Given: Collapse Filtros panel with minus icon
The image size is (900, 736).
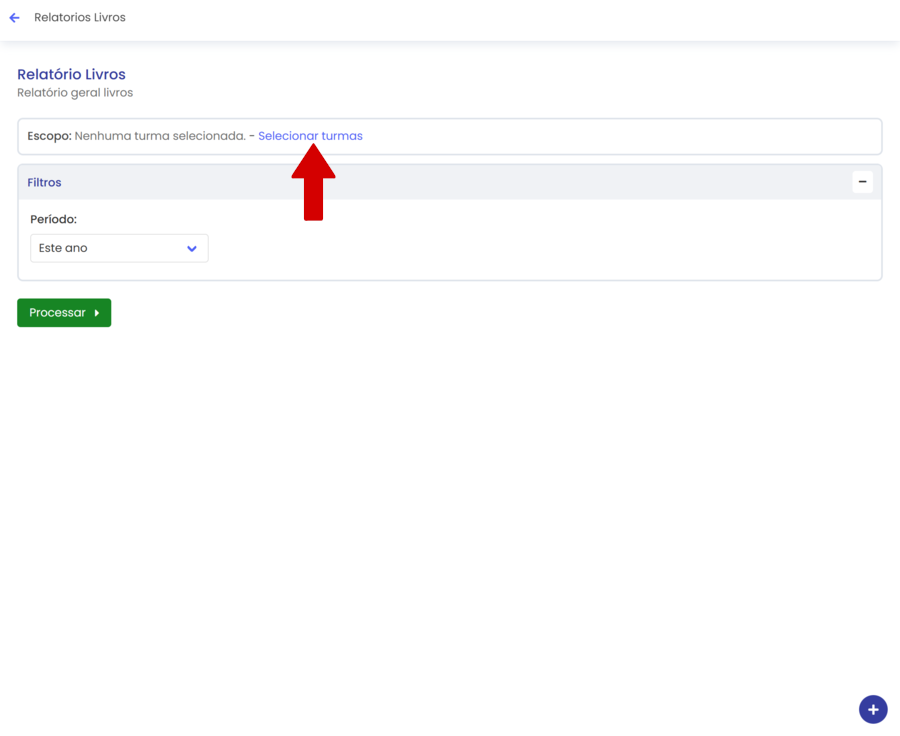Looking at the screenshot, I should click(x=862, y=182).
